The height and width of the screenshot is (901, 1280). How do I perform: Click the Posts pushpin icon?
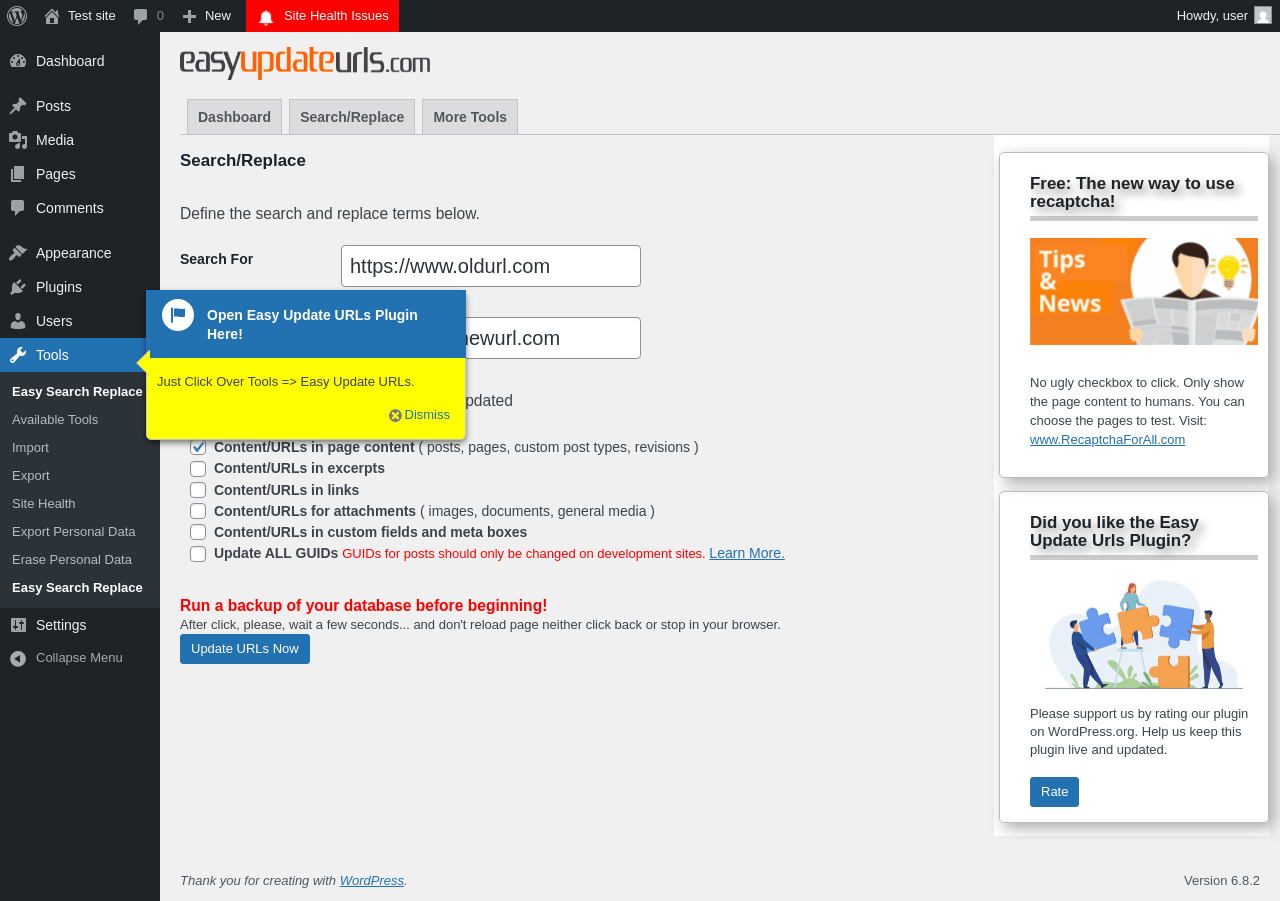(x=18, y=106)
